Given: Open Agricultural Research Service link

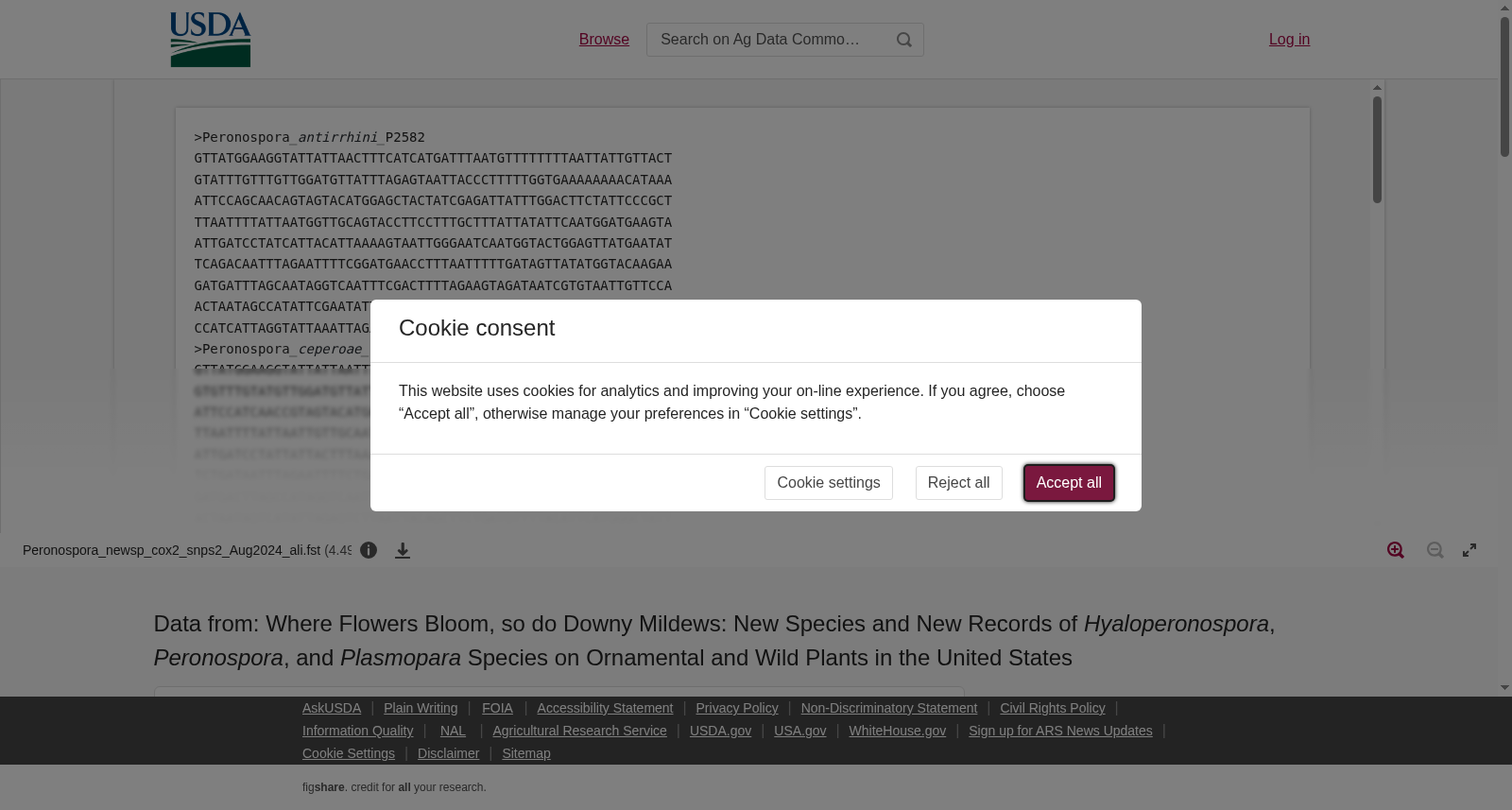Looking at the screenshot, I should (x=579, y=731).
